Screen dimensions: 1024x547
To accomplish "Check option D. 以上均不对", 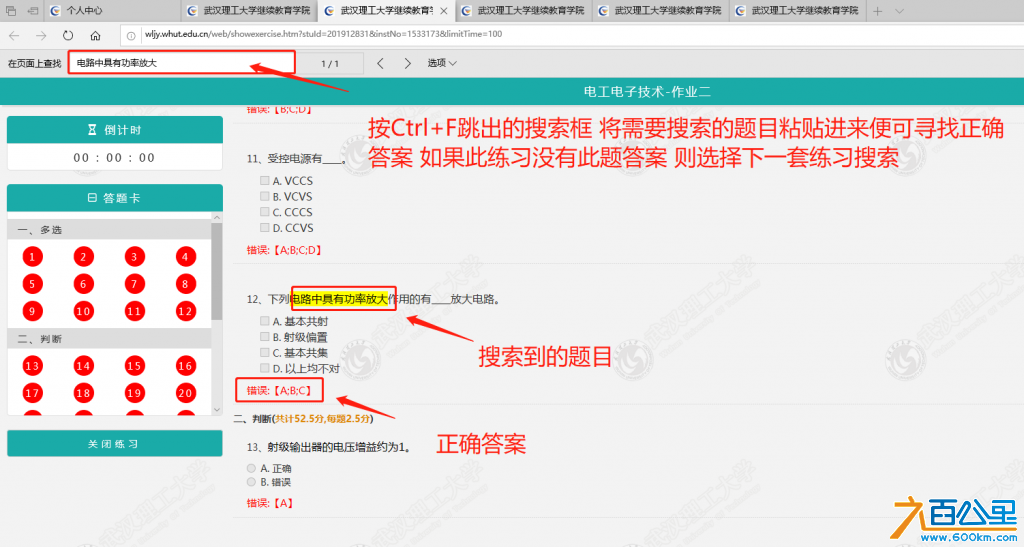I will (264, 367).
